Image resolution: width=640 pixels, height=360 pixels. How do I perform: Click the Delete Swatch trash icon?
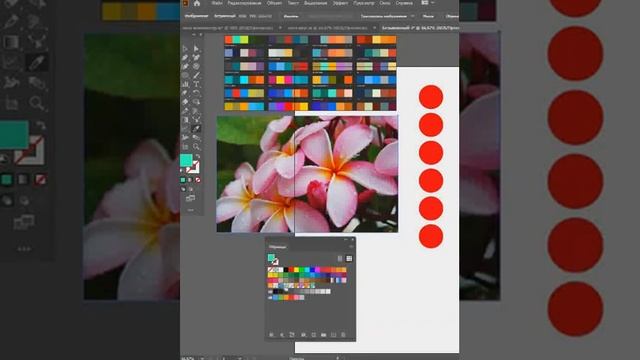coord(343,335)
